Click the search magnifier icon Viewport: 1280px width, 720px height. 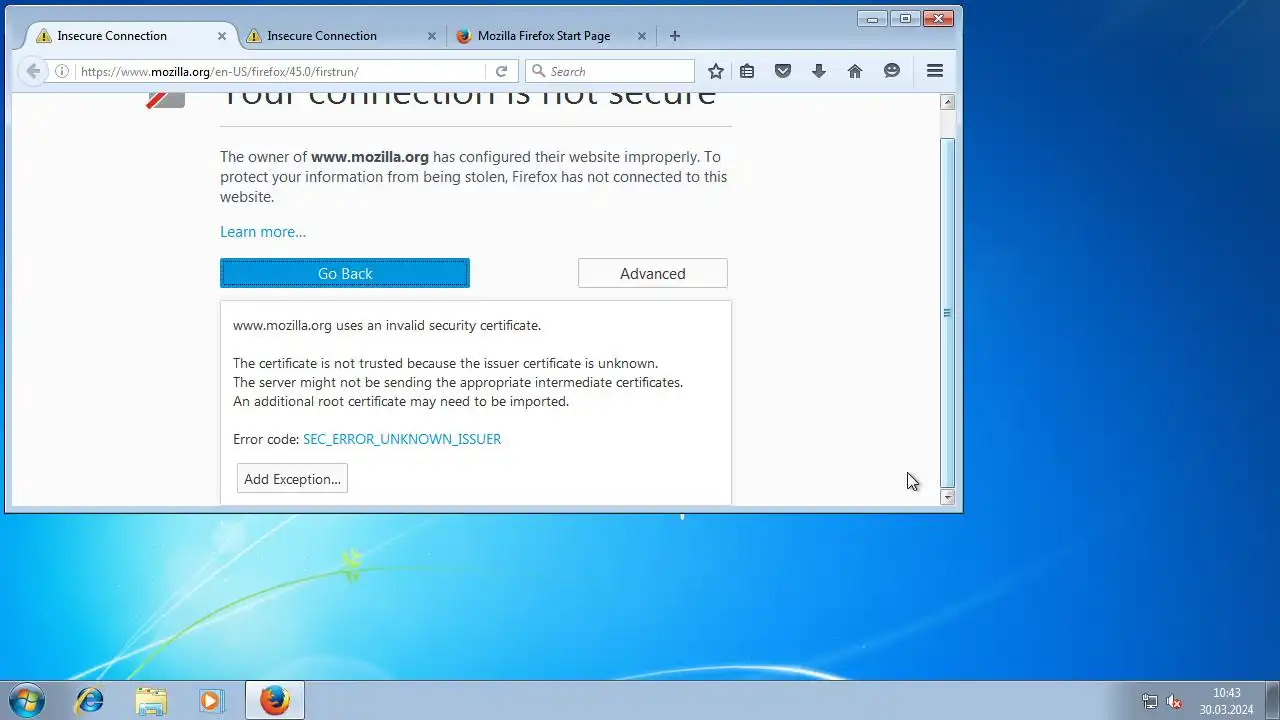tap(538, 71)
